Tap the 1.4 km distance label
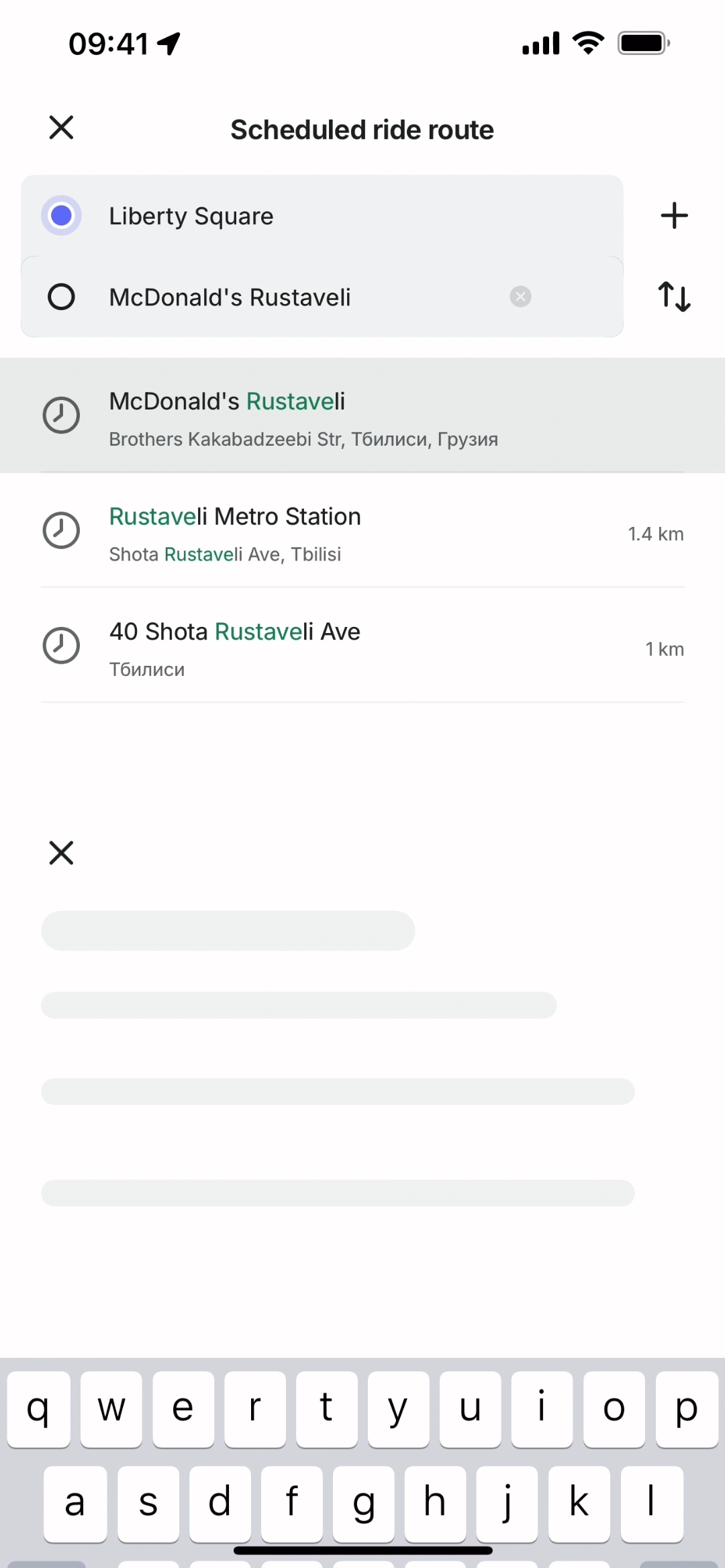The image size is (725, 1568). pos(655,534)
